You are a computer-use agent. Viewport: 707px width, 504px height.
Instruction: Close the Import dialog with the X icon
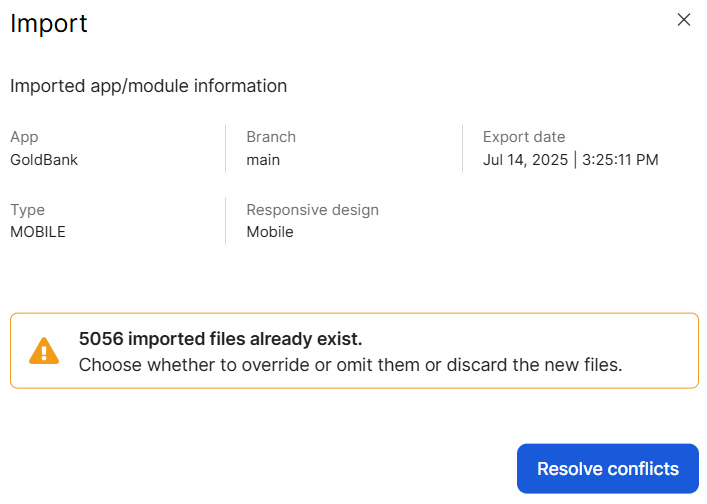[x=684, y=20]
